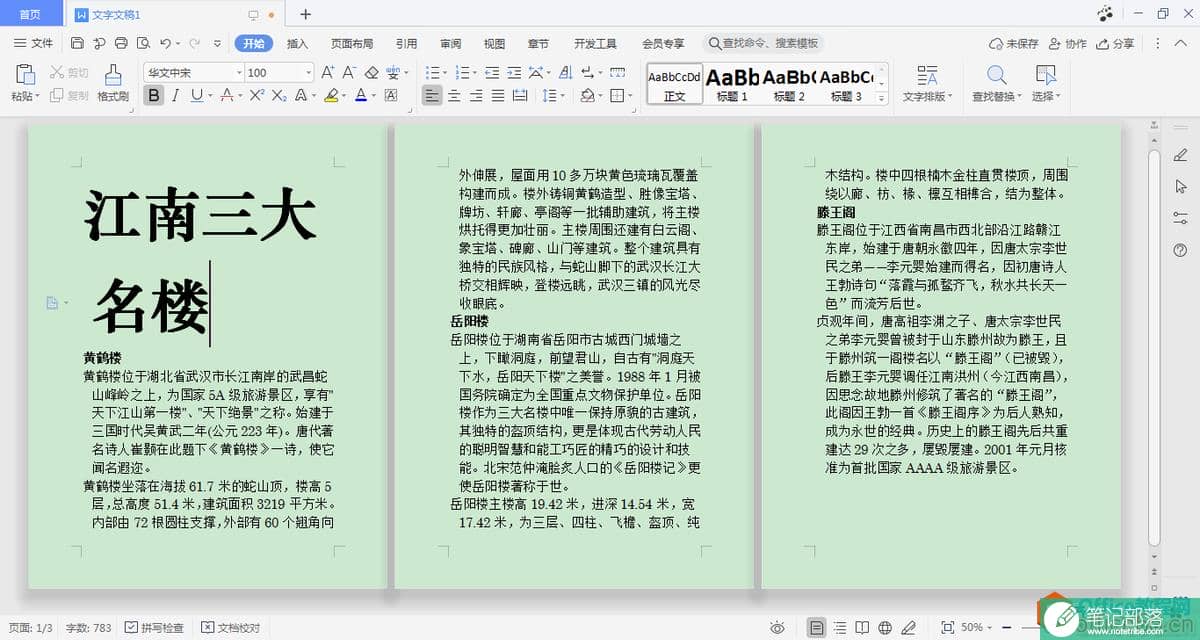The width and height of the screenshot is (1200, 640).
Task: Decrease font size with A- icon
Action: point(349,73)
